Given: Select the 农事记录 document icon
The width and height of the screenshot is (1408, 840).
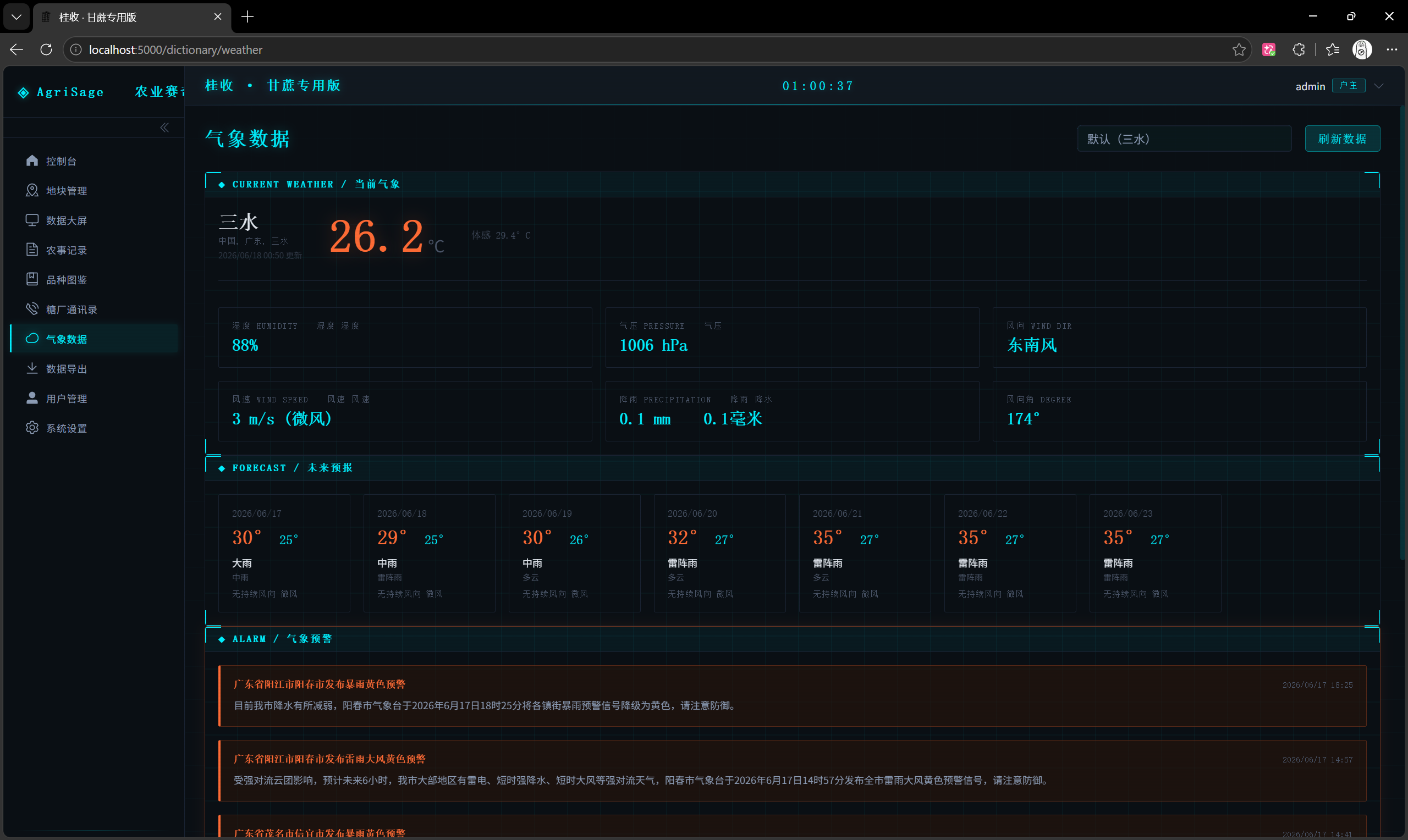Looking at the screenshot, I should point(32,250).
